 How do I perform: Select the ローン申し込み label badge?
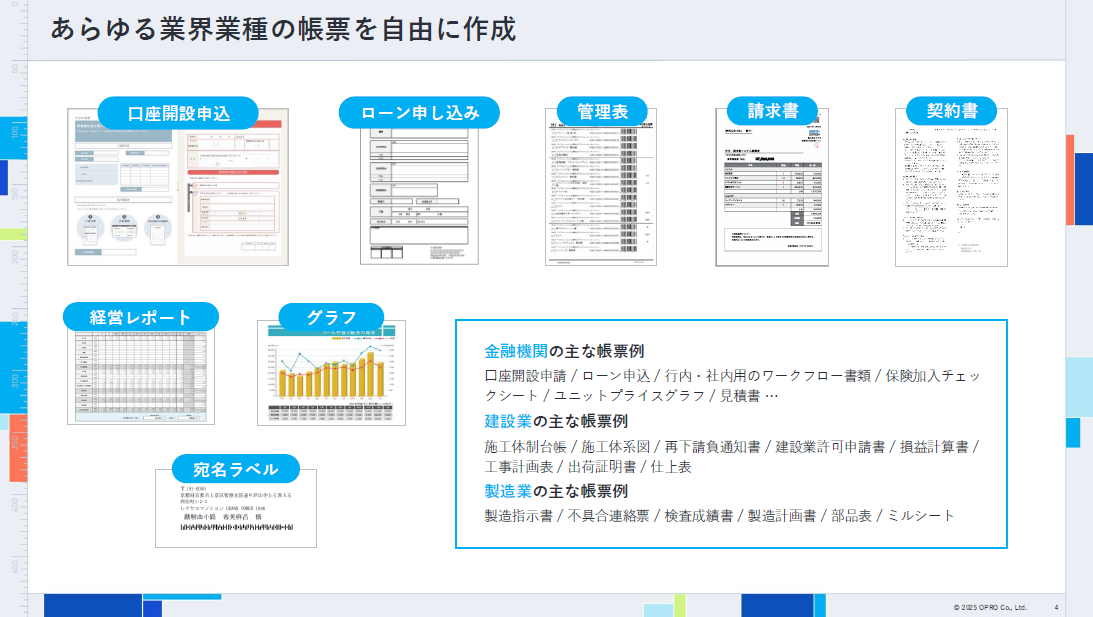click(x=420, y=112)
